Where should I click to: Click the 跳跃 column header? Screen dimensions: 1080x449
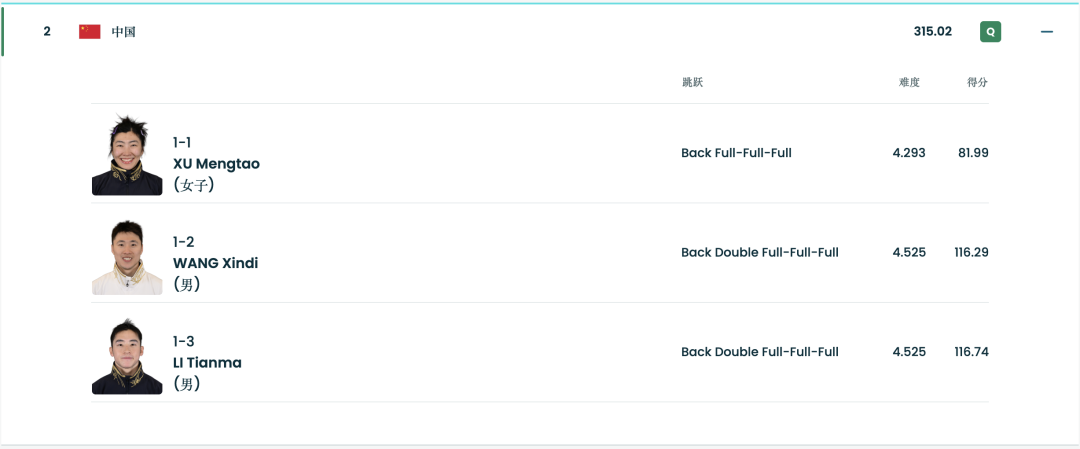pyautogui.click(x=692, y=82)
